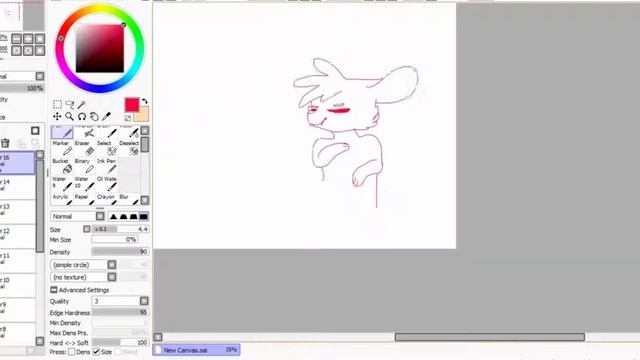Click the Density slider
The width and height of the screenshot is (640, 360).
pyautogui.click(x=120, y=252)
